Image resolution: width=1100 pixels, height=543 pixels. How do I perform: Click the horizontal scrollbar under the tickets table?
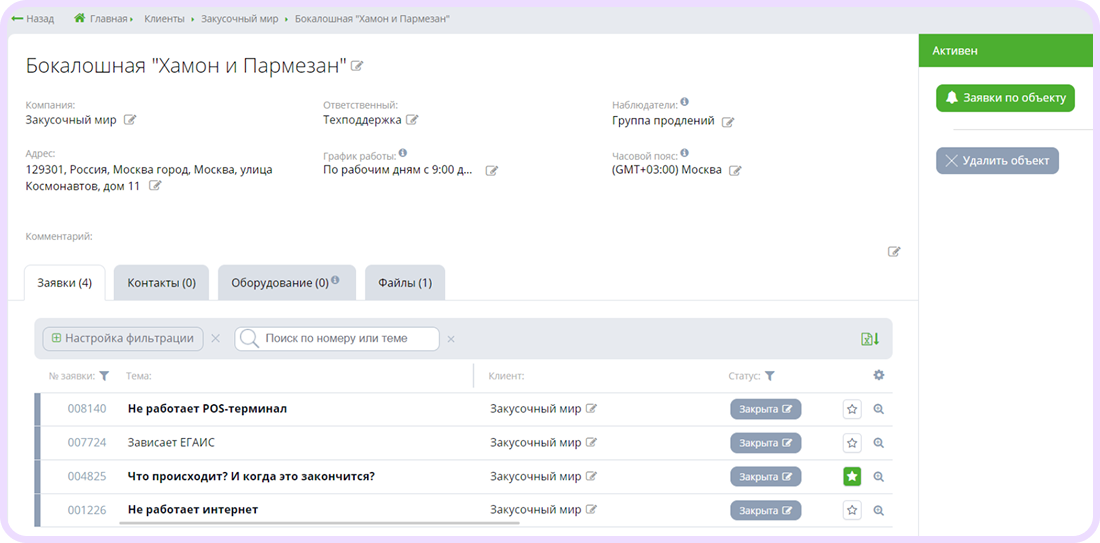click(x=319, y=523)
